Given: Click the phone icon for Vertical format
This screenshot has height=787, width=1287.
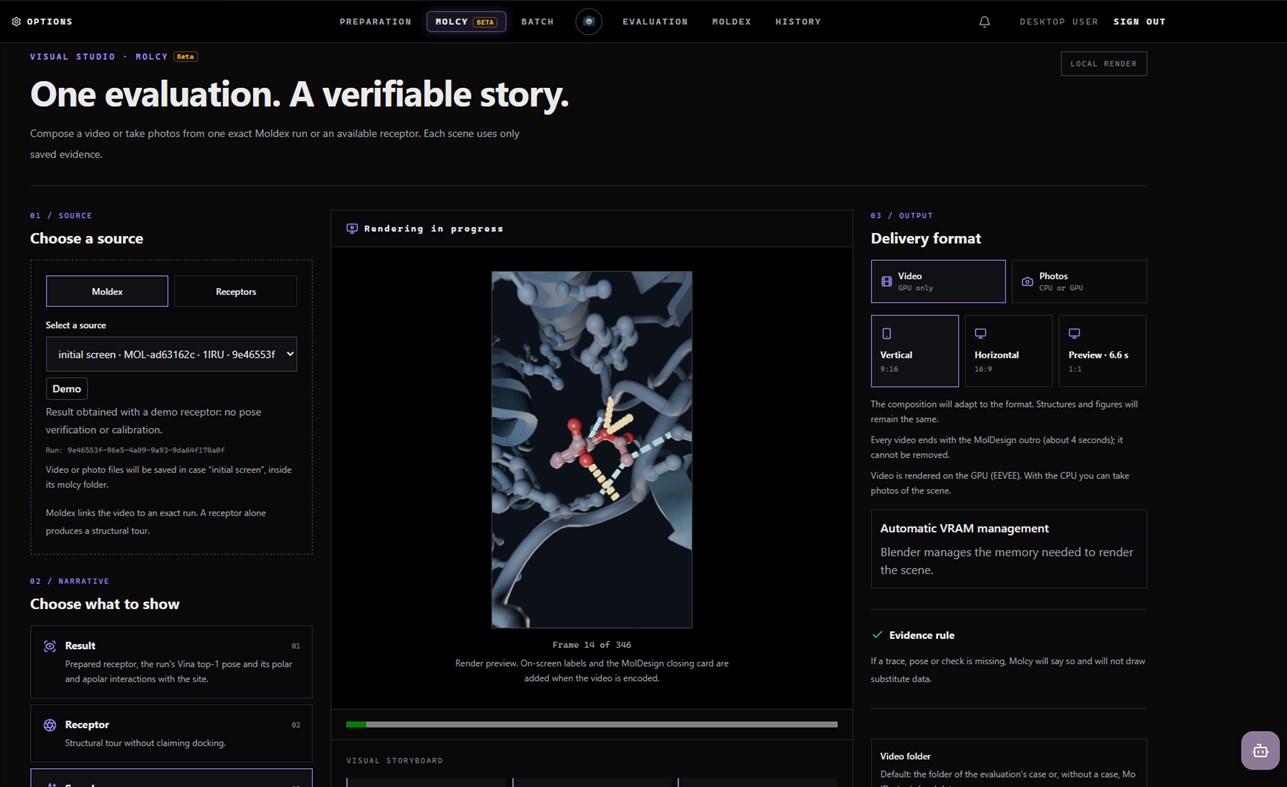Looking at the screenshot, I should tap(886, 333).
